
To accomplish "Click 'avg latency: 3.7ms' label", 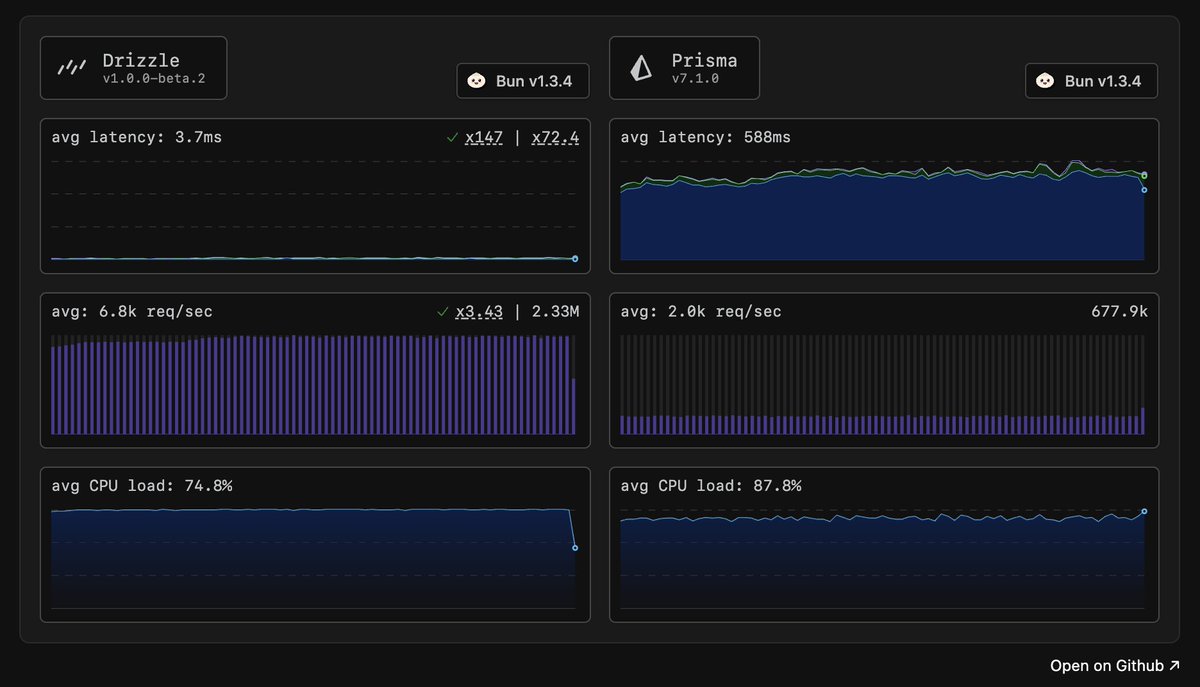I will point(137,138).
